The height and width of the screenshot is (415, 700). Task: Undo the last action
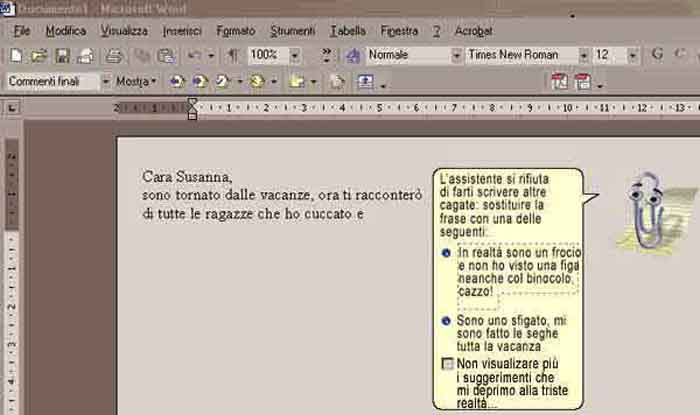(x=194, y=55)
